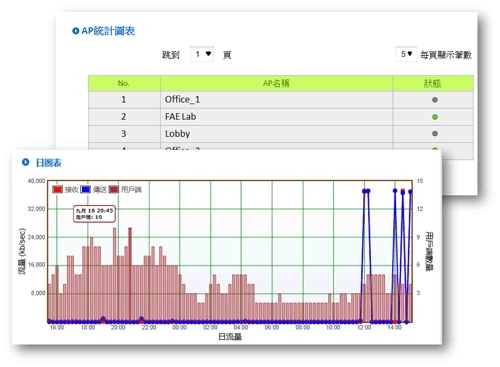Viewport: 500px width, 367px height.
Task: Click the No. column header
Action: point(124,83)
